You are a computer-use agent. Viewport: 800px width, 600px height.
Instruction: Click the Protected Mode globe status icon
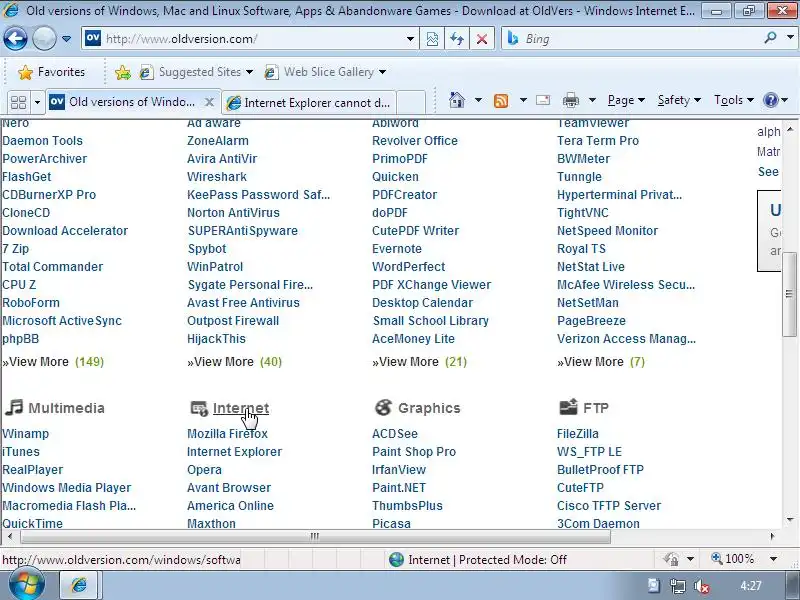[396, 560]
